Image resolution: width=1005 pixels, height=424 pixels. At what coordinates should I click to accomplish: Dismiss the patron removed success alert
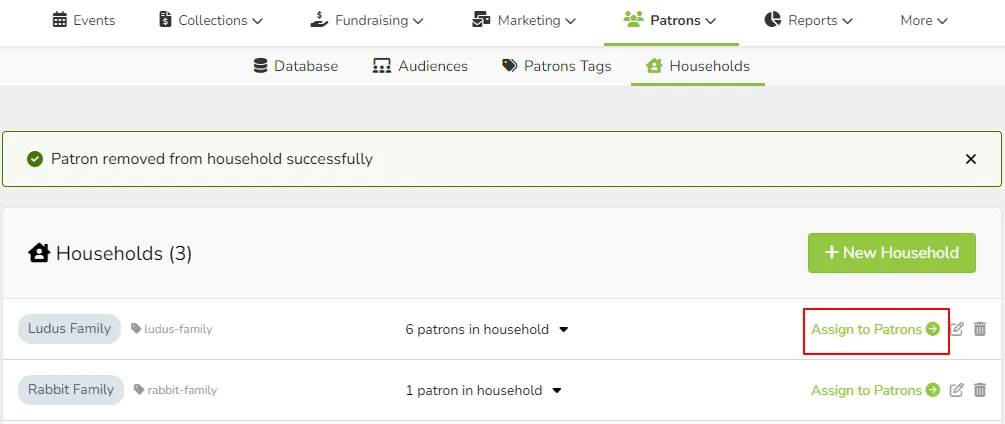click(x=970, y=159)
